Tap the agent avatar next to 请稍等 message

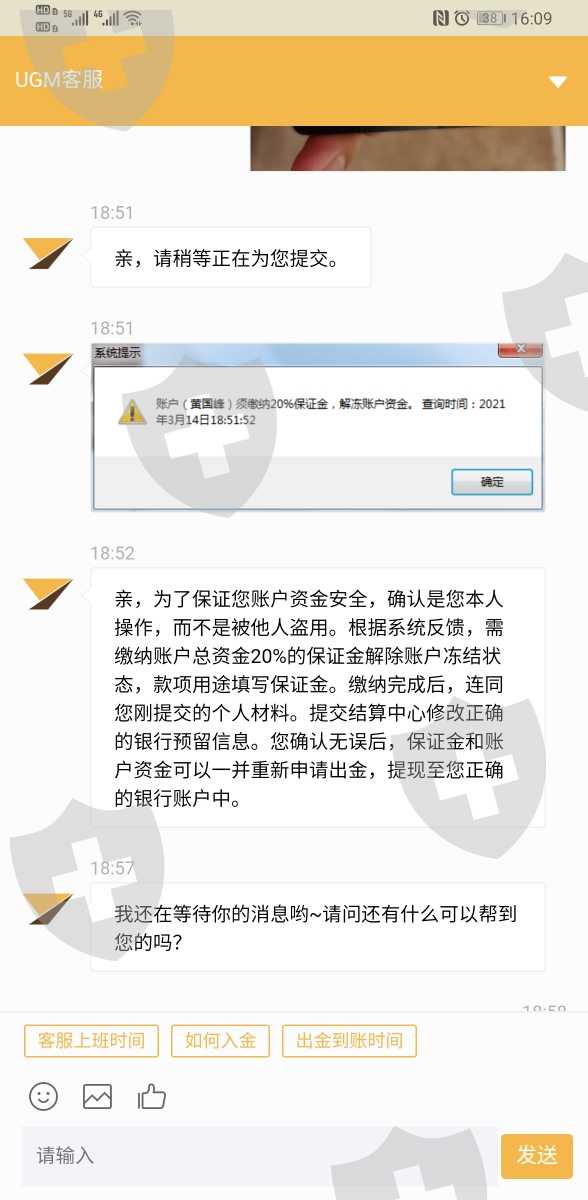(50, 253)
